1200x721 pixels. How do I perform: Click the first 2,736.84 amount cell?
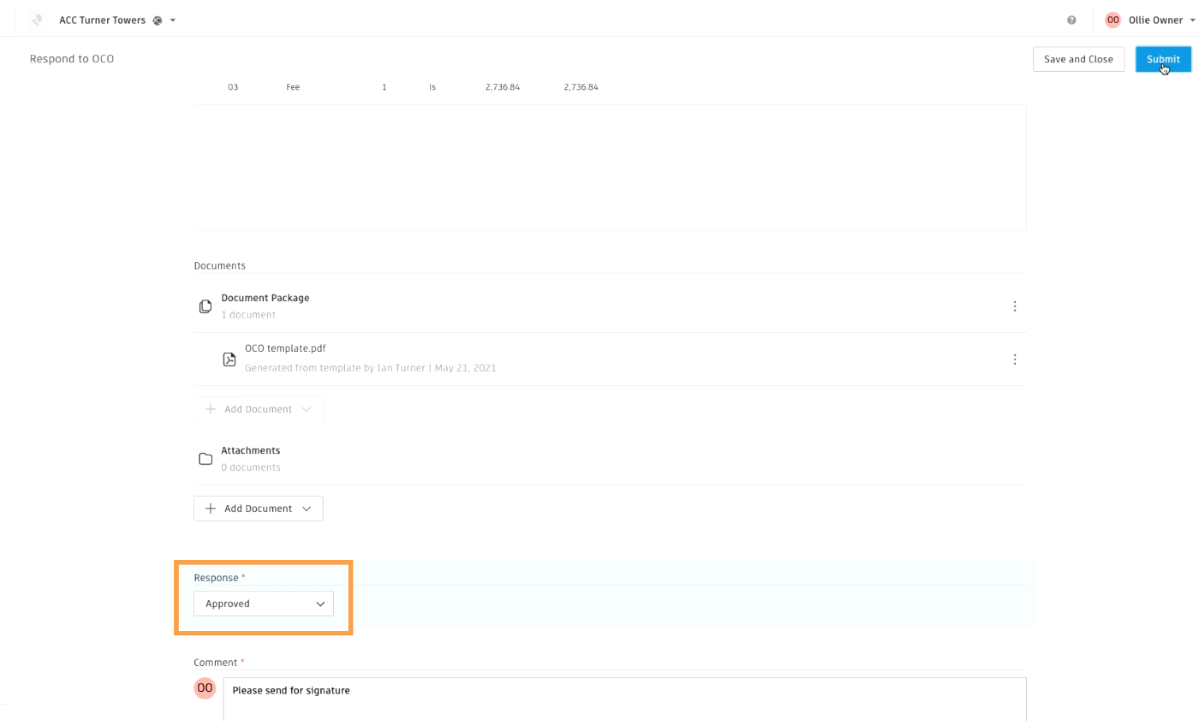502,88
